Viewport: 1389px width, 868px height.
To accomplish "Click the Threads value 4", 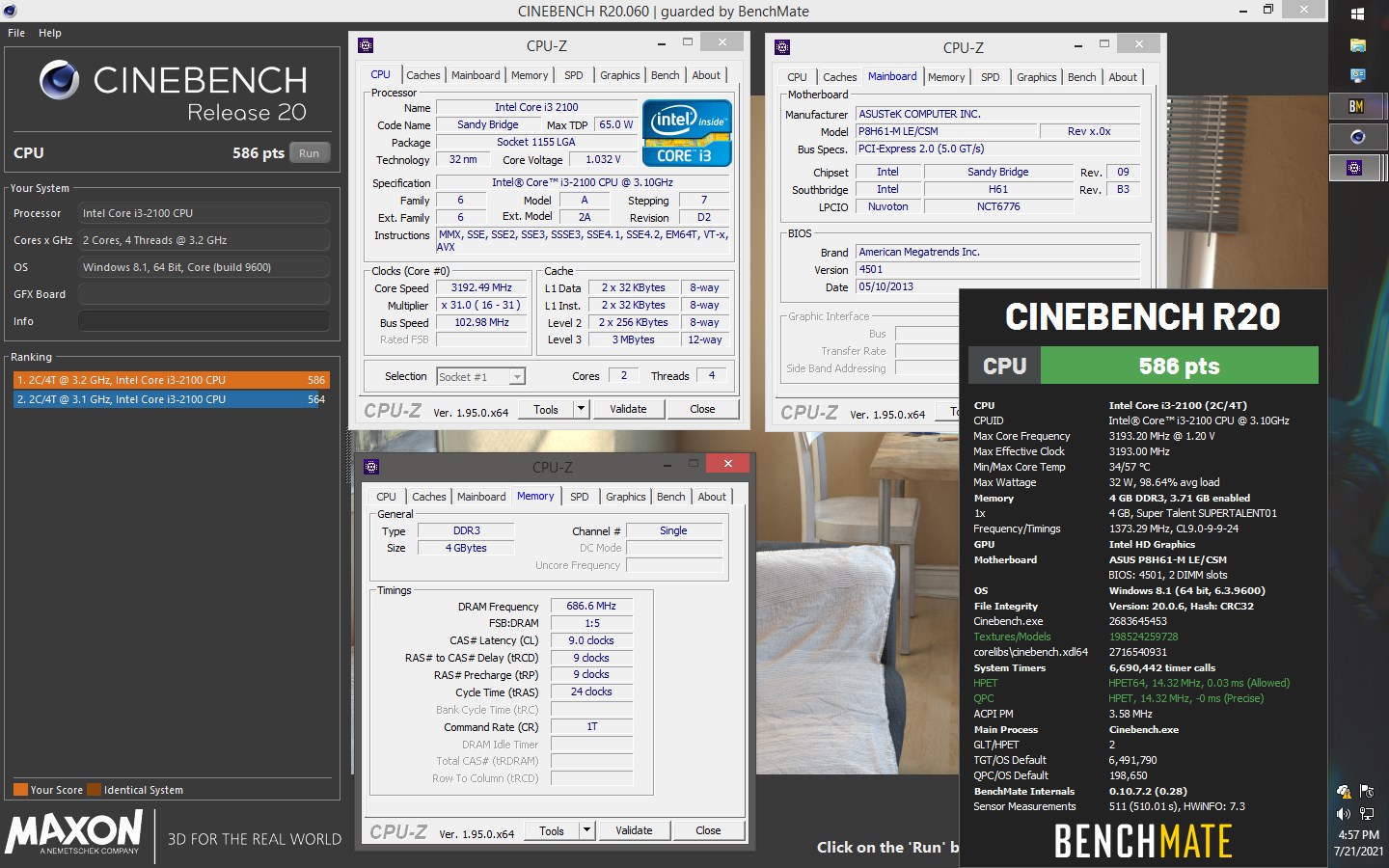I will point(712,376).
